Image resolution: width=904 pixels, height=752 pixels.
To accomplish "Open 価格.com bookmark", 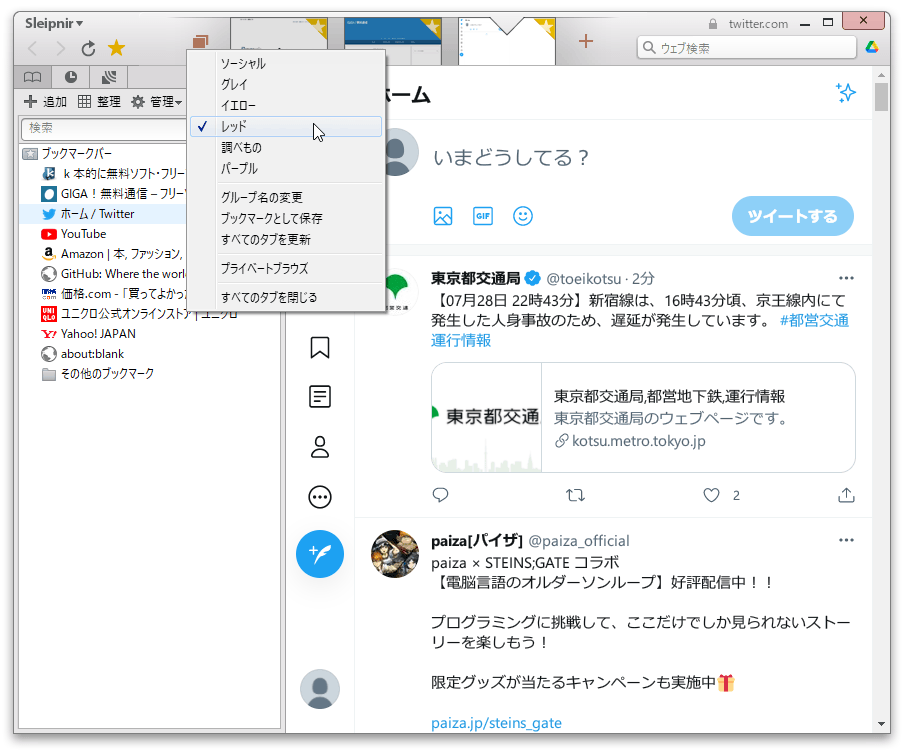I will [114, 294].
